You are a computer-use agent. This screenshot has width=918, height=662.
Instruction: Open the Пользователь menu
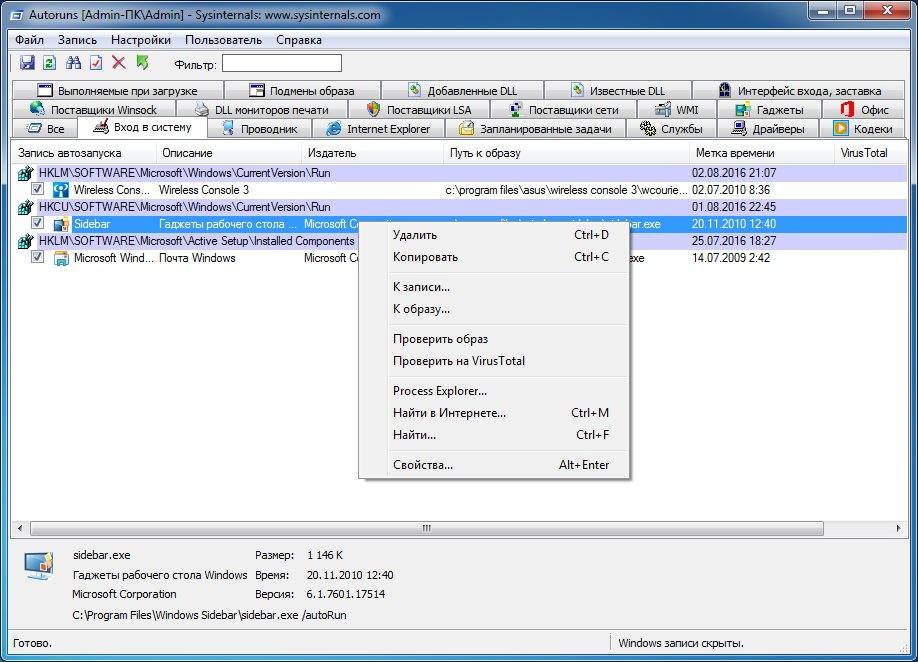[x=224, y=40]
